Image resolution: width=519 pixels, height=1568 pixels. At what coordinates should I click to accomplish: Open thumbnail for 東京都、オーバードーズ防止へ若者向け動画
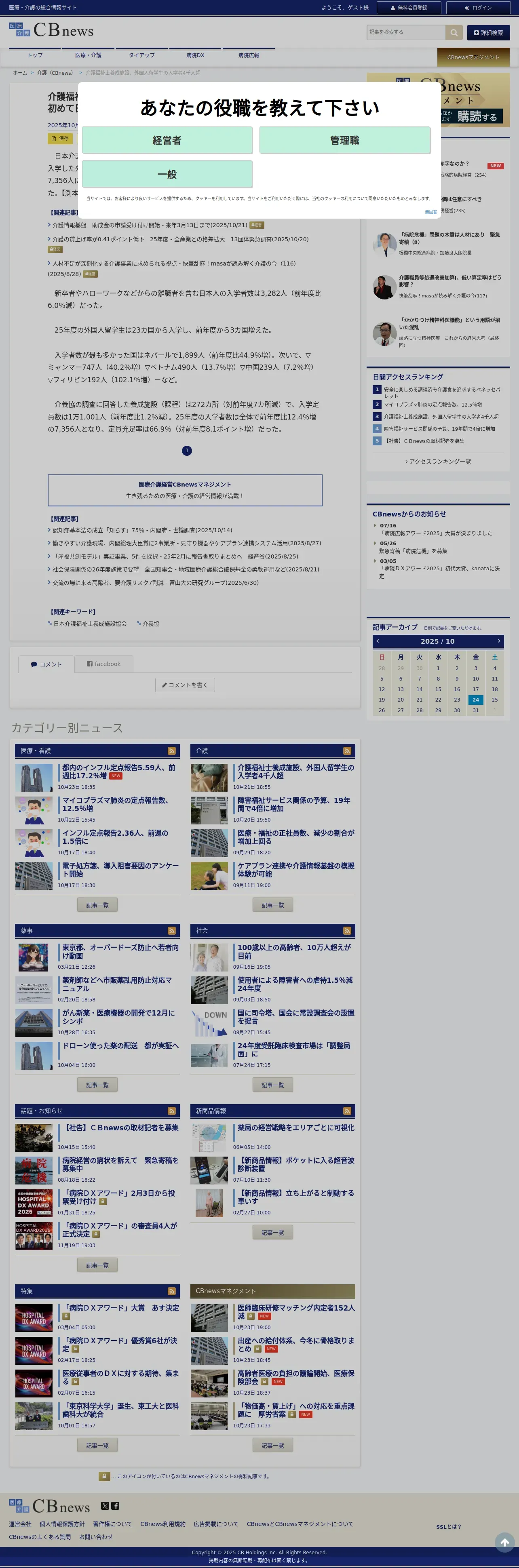pyautogui.click(x=34, y=957)
